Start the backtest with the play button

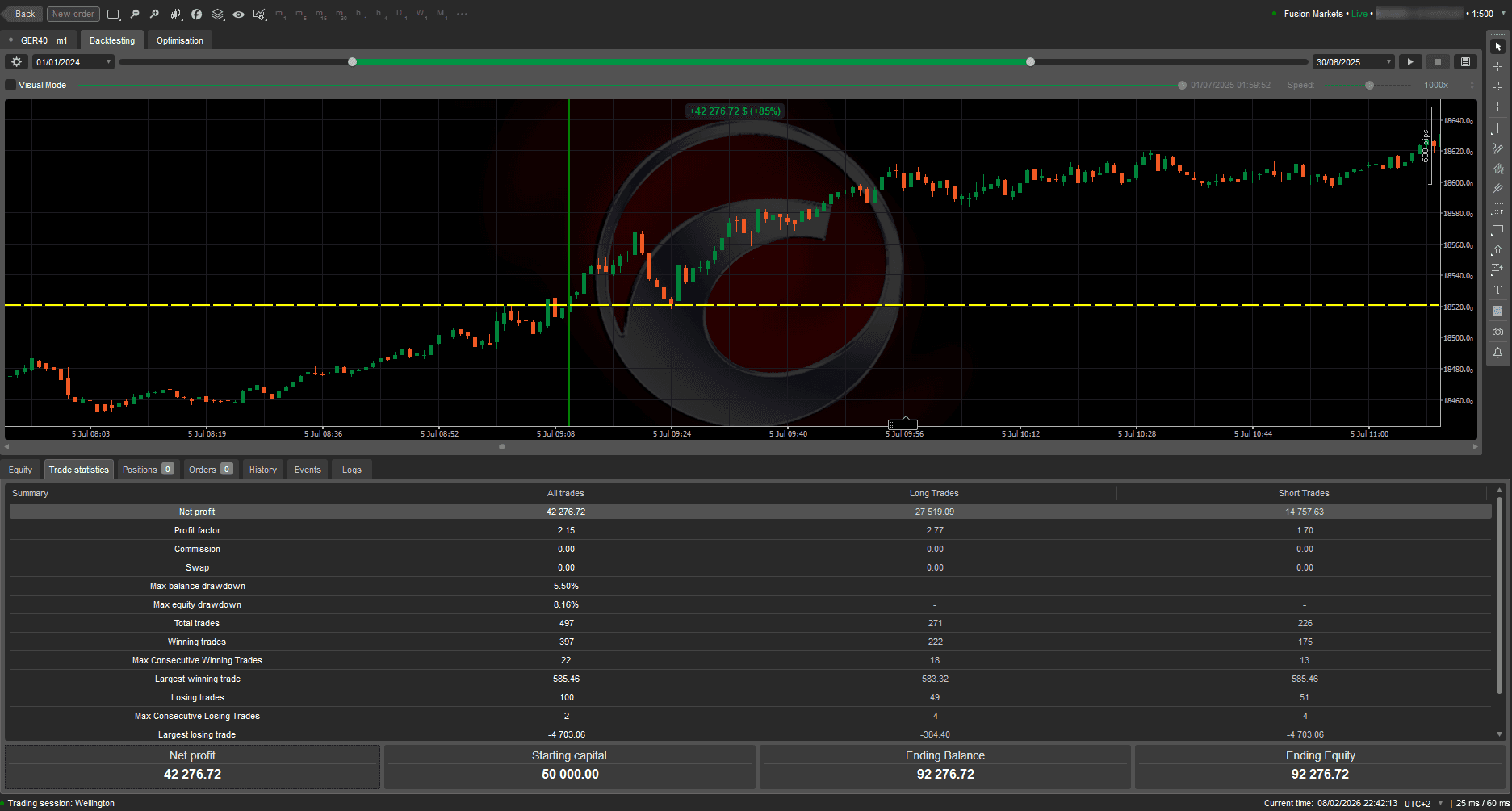click(x=1409, y=61)
